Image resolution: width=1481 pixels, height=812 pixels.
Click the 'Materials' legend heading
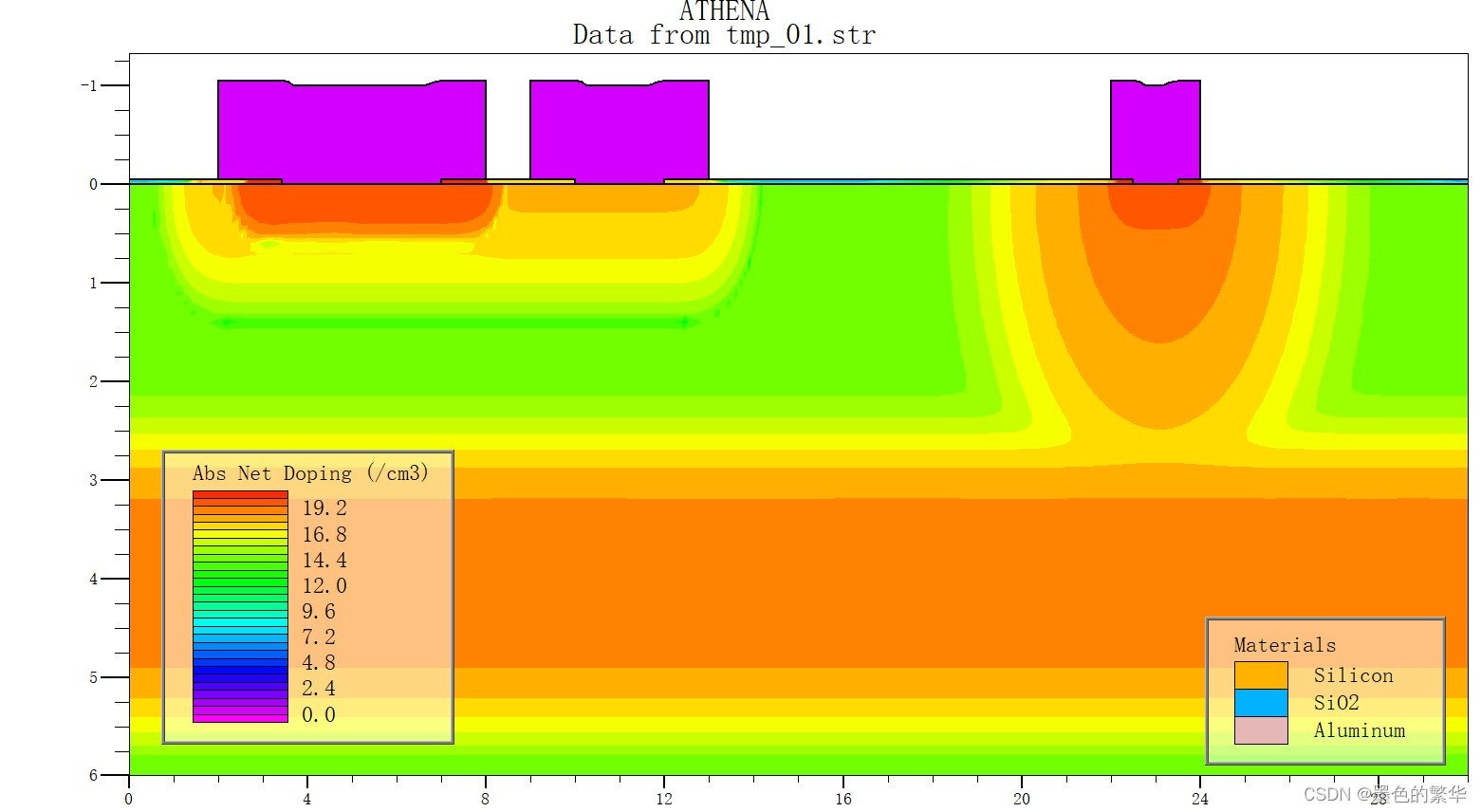[x=1285, y=645]
